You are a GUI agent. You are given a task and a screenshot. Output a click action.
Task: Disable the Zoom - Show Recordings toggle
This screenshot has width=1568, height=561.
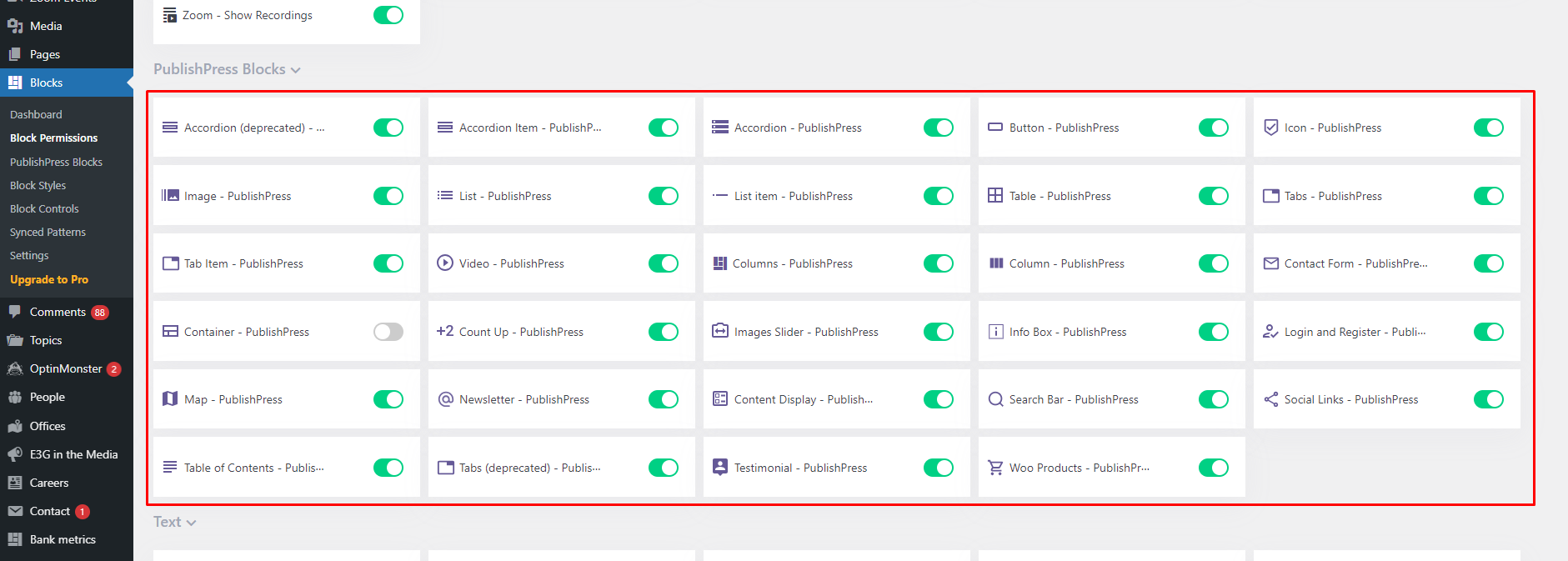[x=388, y=15]
